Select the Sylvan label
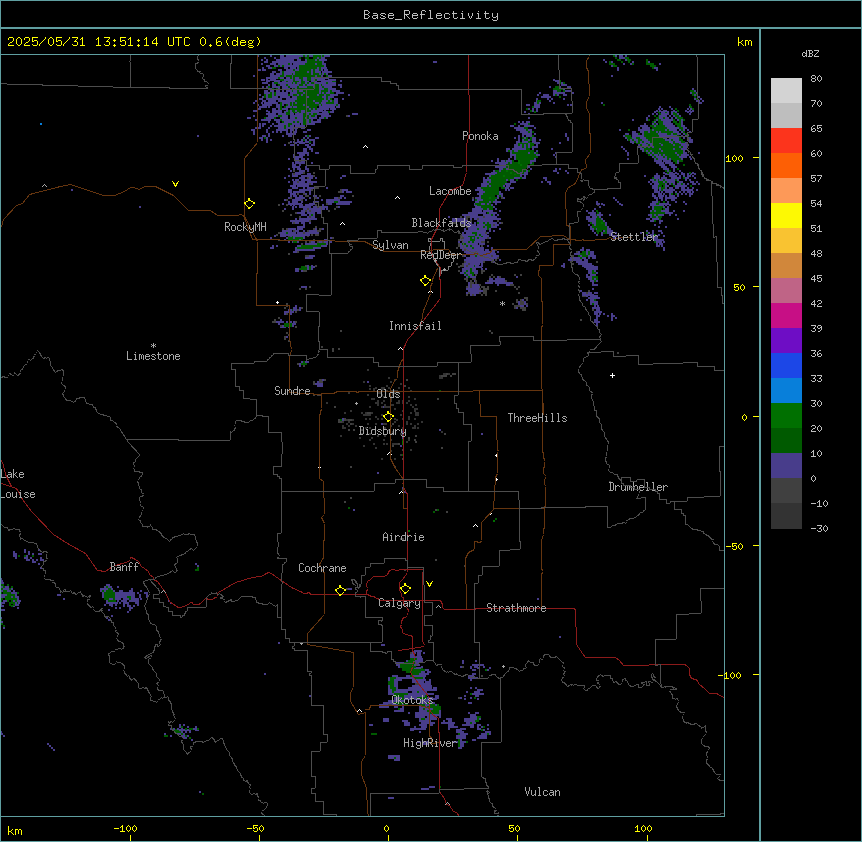 pyautogui.click(x=390, y=245)
